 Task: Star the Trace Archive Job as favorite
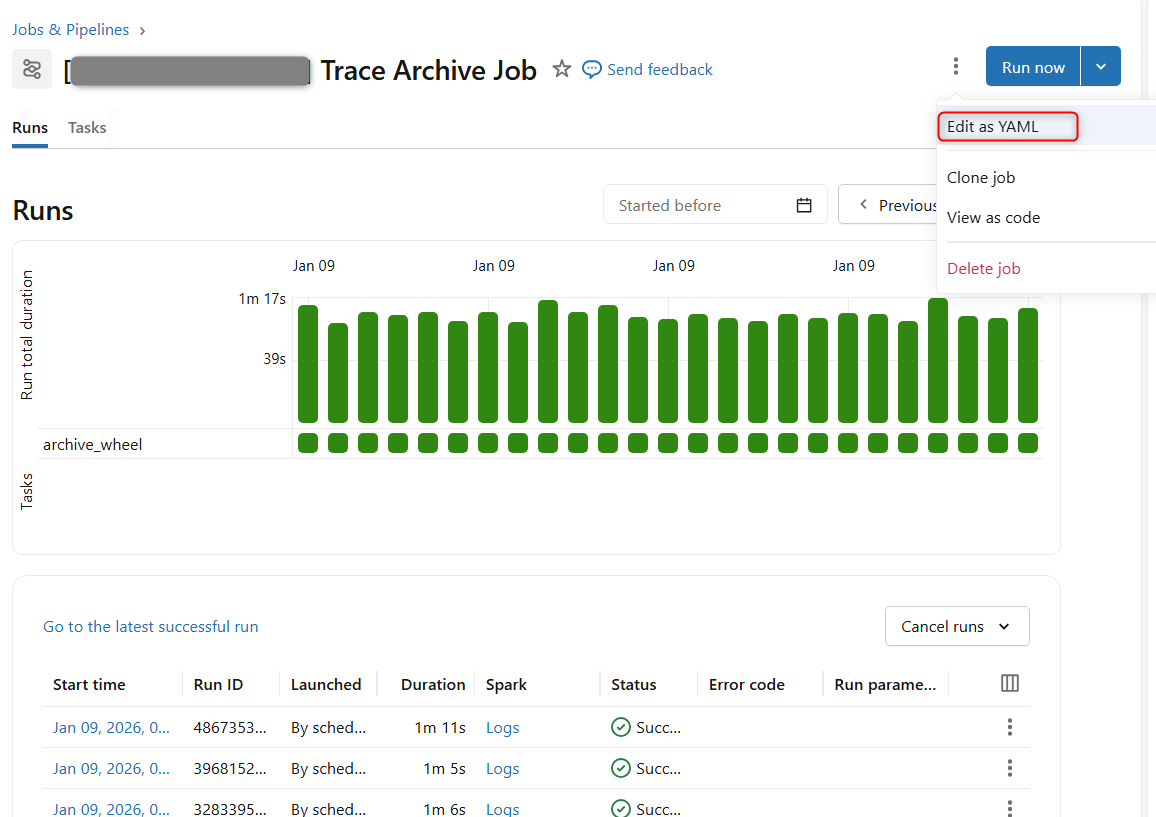[562, 69]
